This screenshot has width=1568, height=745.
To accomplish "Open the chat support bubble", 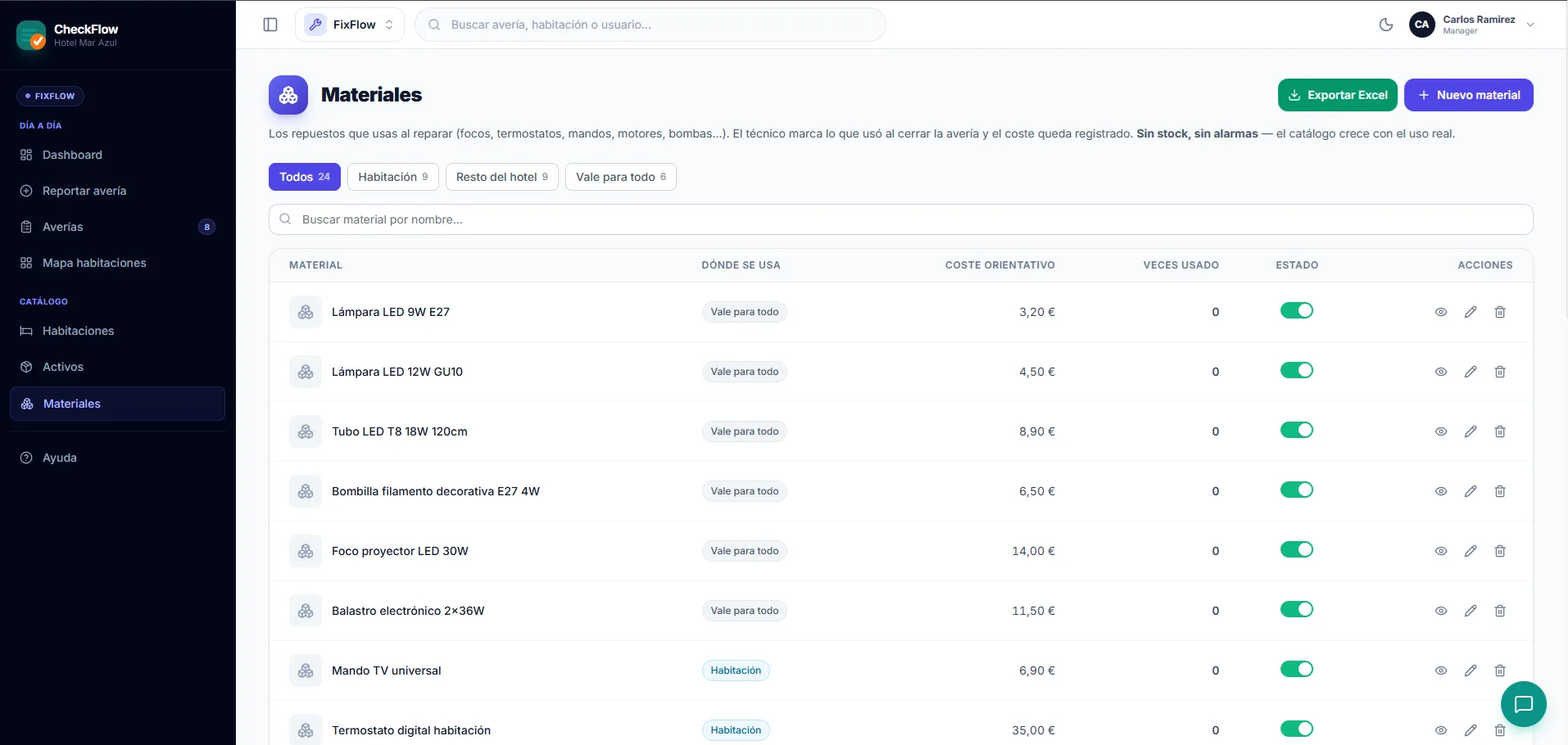I will pyautogui.click(x=1524, y=704).
